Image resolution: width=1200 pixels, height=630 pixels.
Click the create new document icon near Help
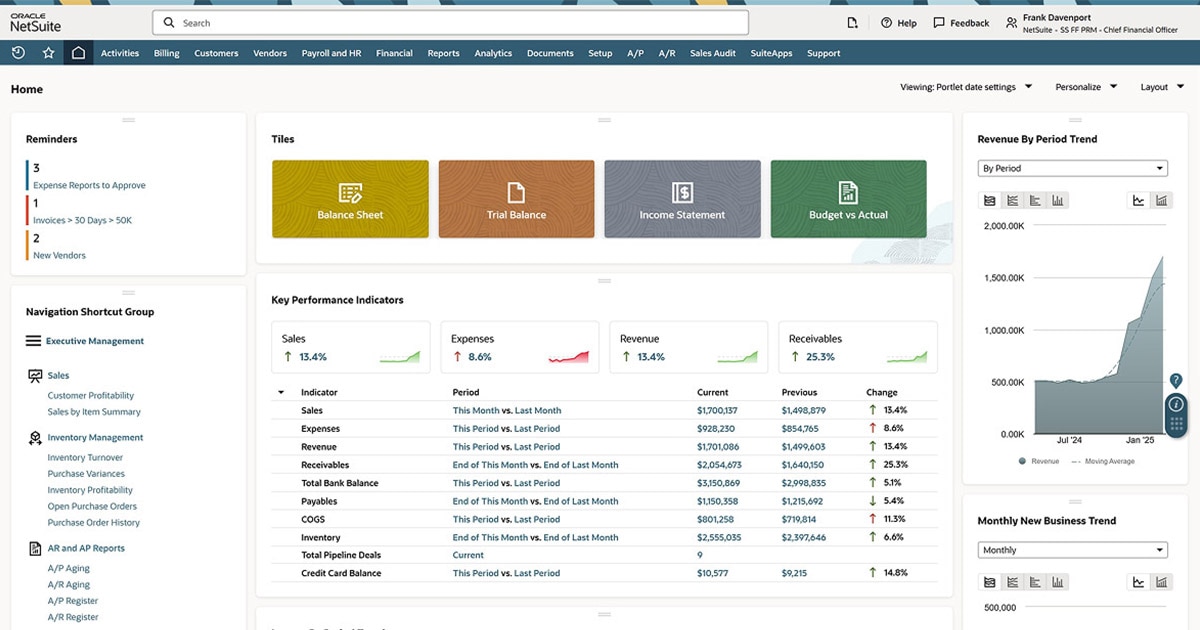tap(851, 22)
